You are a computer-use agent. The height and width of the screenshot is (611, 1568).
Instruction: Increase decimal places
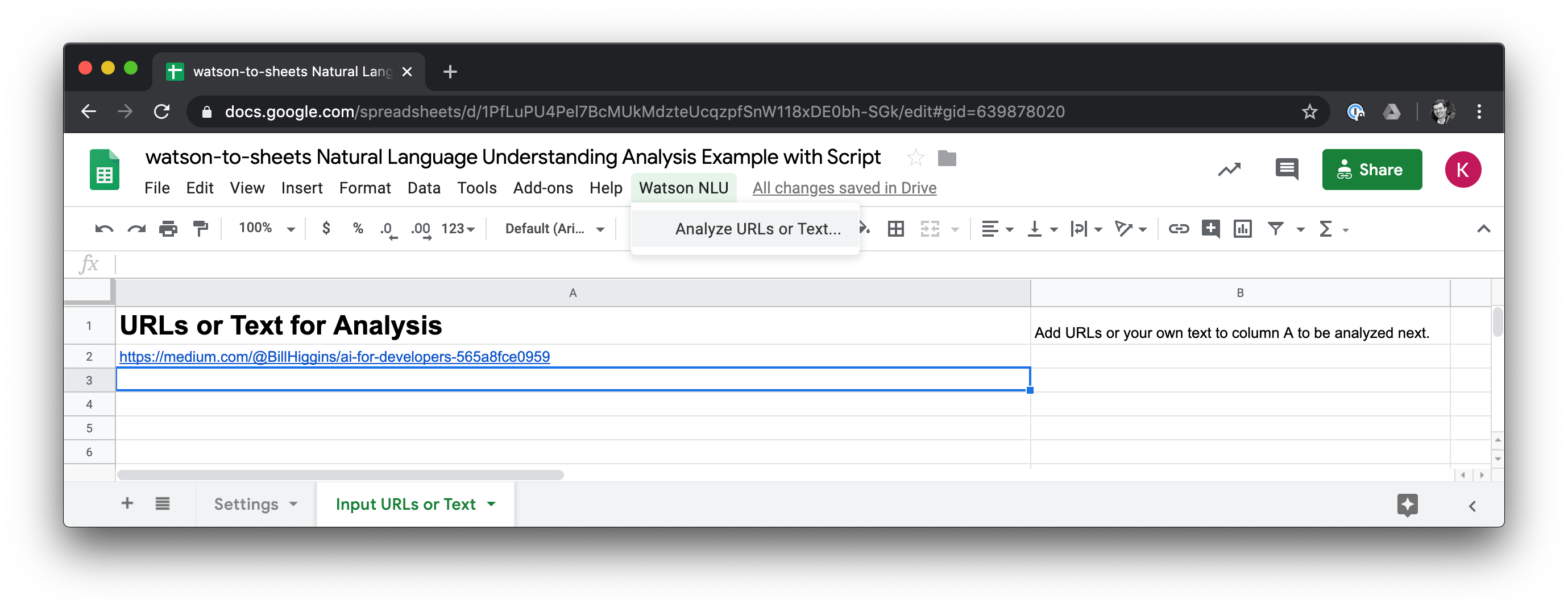(x=421, y=230)
